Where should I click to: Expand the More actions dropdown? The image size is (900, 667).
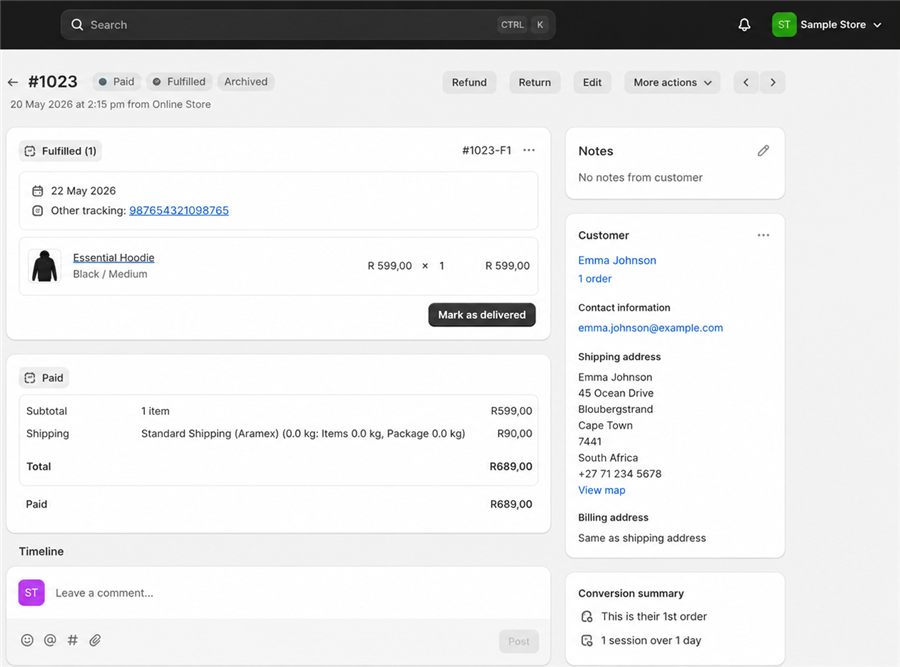672,82
